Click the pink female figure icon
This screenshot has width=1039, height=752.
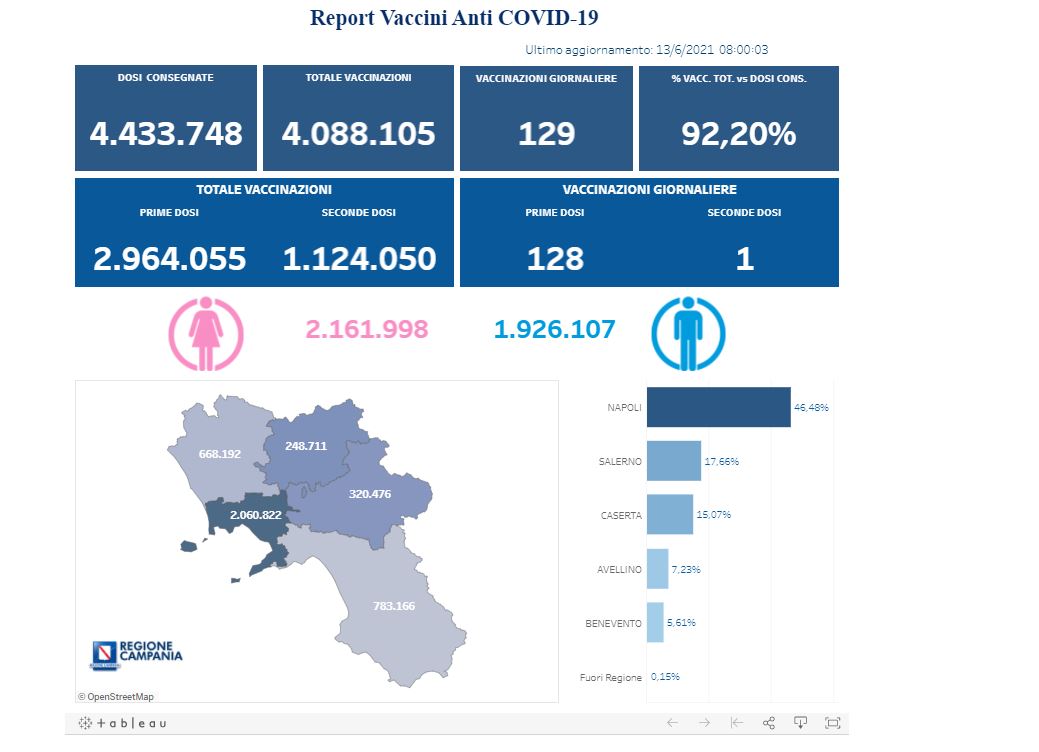pos(205,333)
